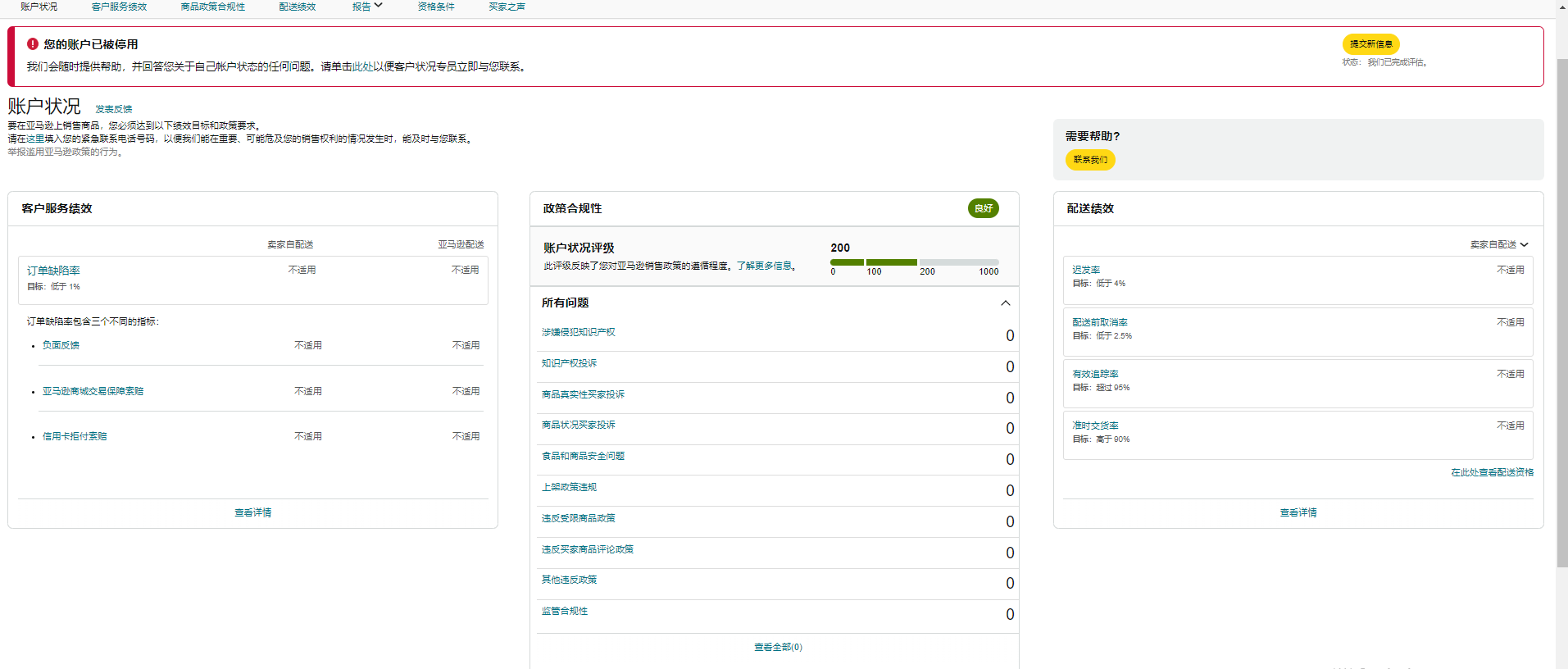Open the 信用卡拒付索赔 link
Image resolution: width=1568 pixels, height=669 pixels.
pos(75,436)
